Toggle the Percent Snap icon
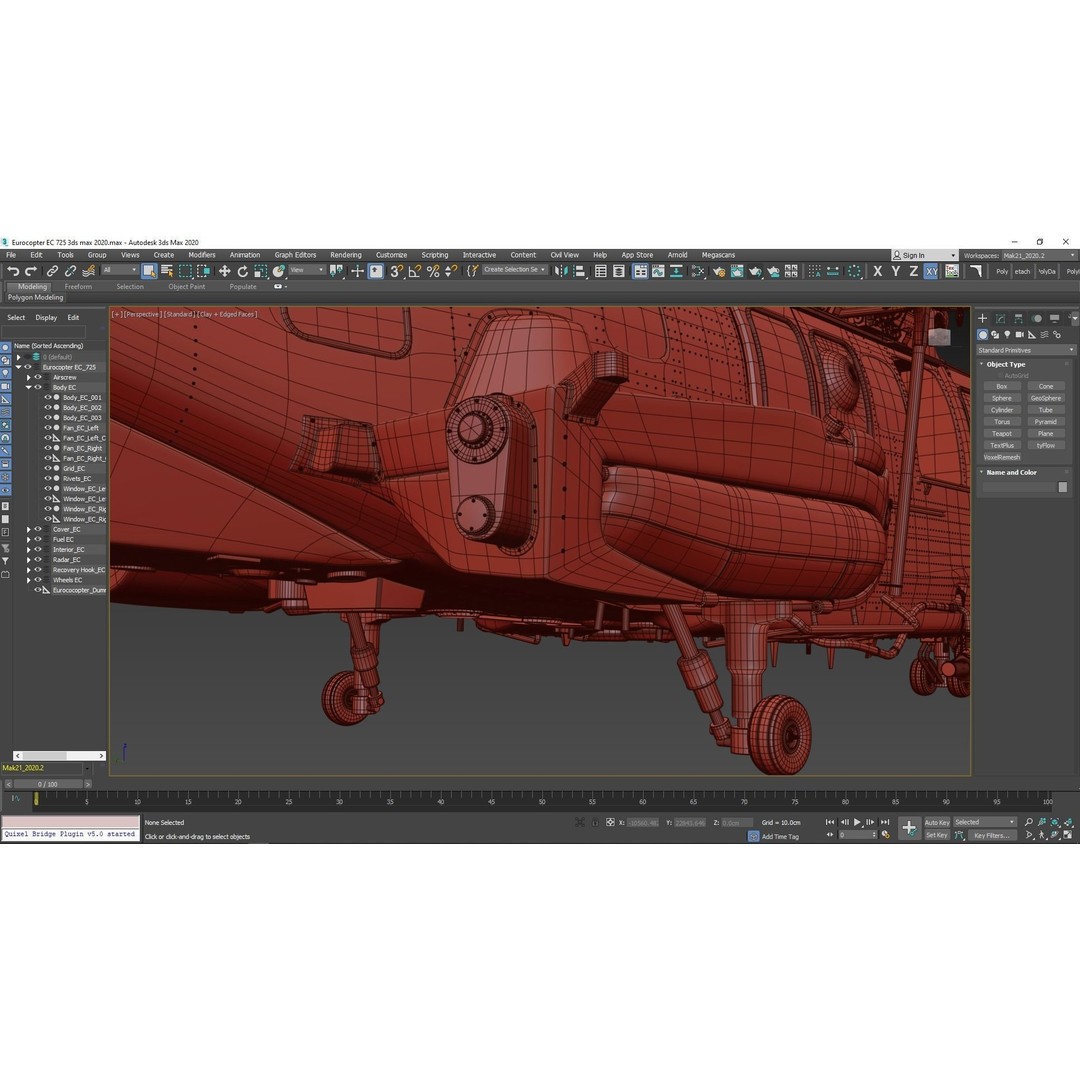The width and height of the screenshot is (1080, 1080). 433,271
